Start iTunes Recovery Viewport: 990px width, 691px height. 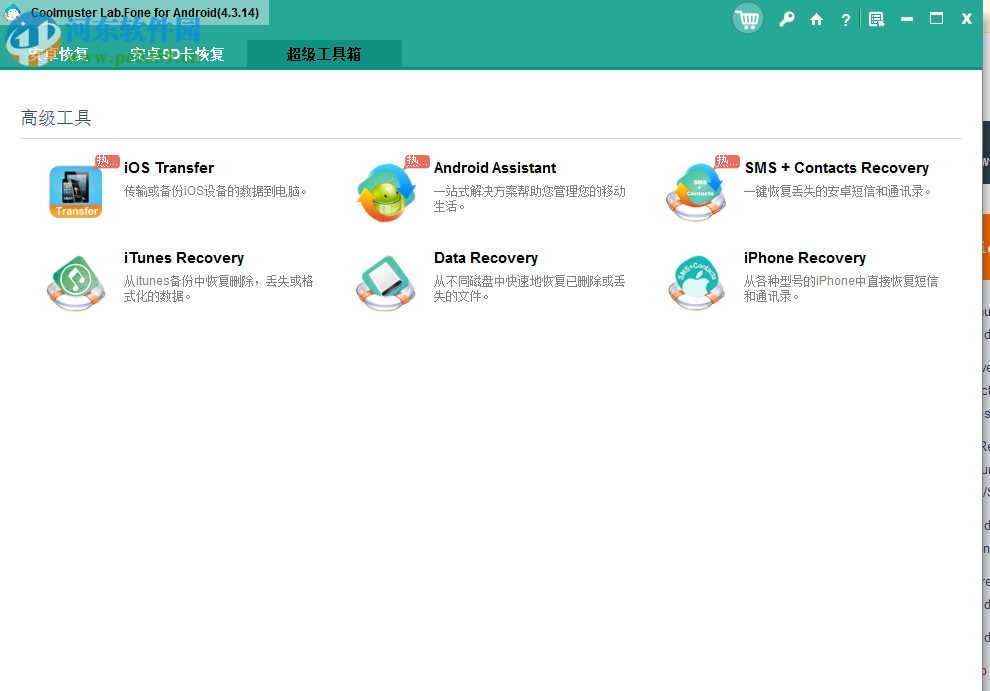pos(76,281)
